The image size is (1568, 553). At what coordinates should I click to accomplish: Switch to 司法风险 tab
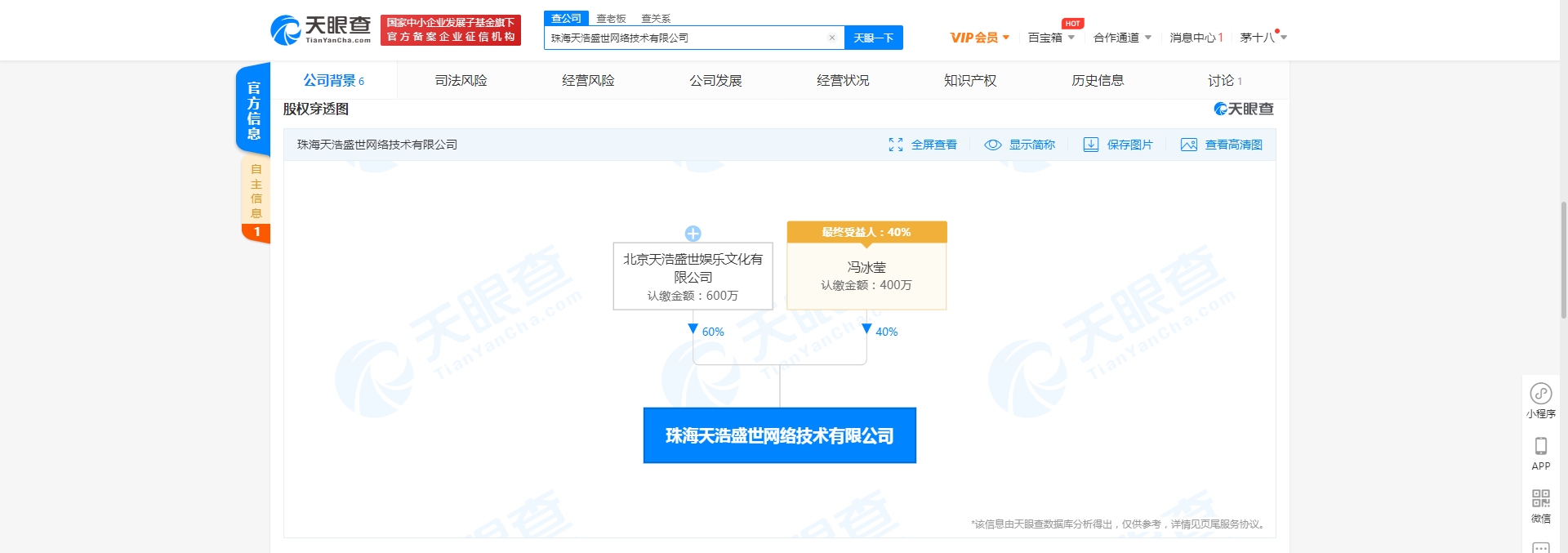(x=461, y=80)
